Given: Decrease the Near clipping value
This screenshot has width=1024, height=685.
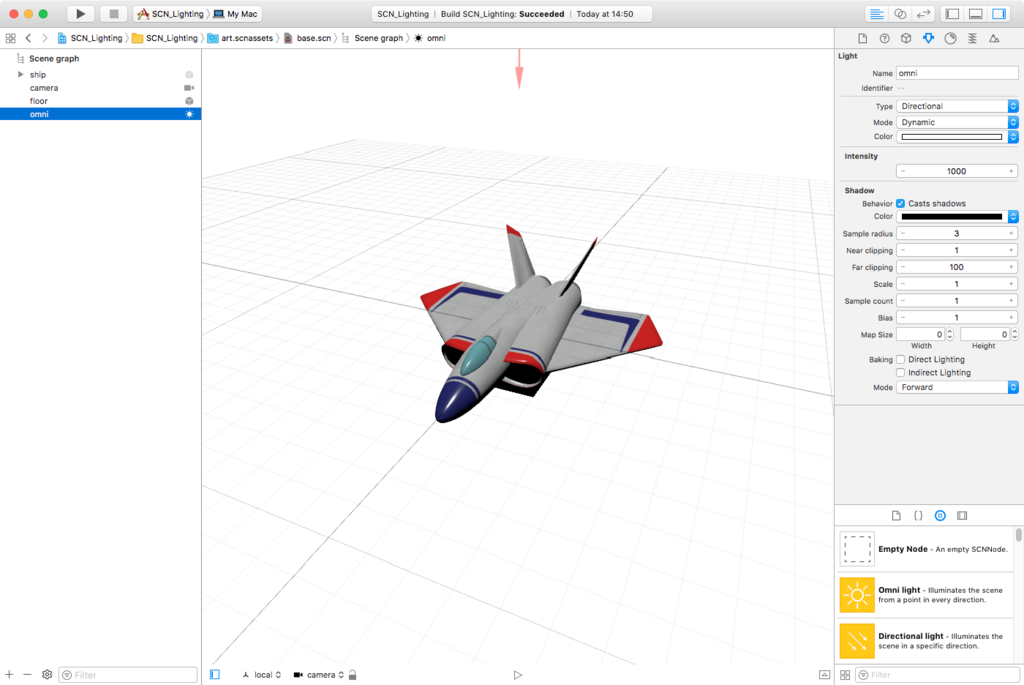Looking at the screenshot, I should pyautogui.click(x=903, y=250).
